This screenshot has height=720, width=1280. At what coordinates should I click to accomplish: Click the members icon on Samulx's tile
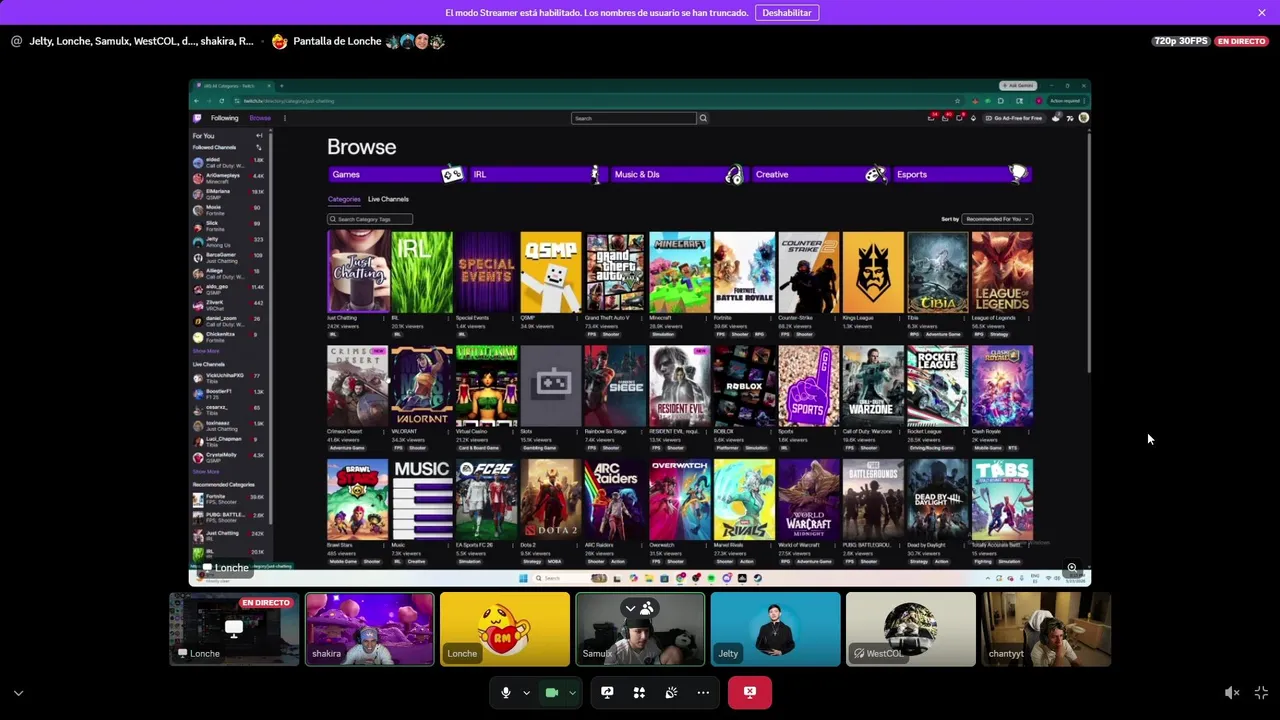[x=647, y=608]
